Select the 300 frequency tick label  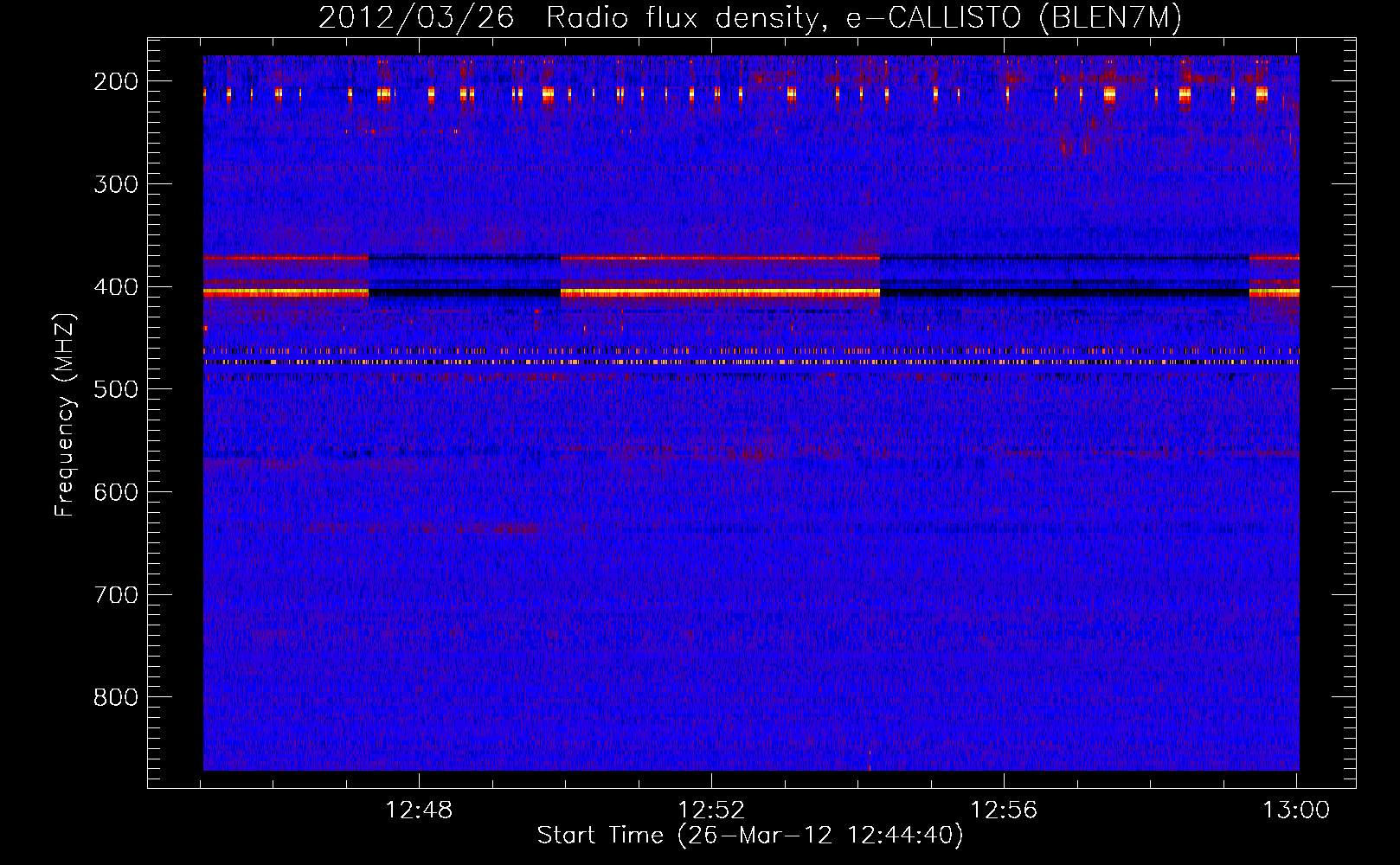tap(115, 184)
